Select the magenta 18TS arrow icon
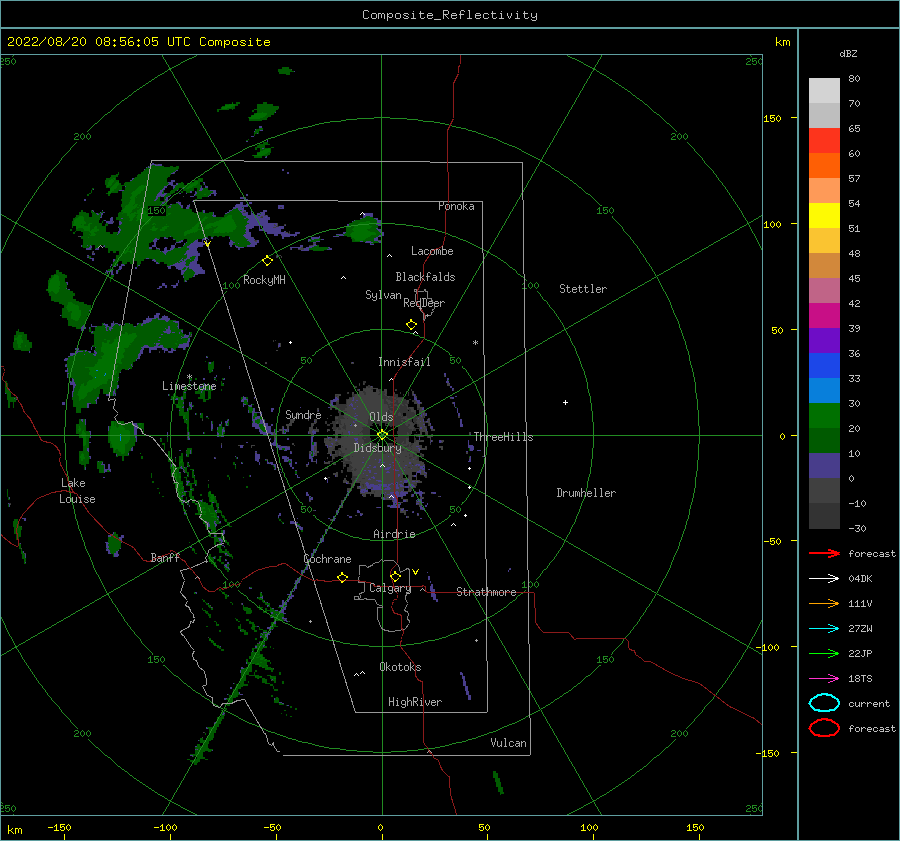This screenshot has height=841, width=900. tap(824, 679)
